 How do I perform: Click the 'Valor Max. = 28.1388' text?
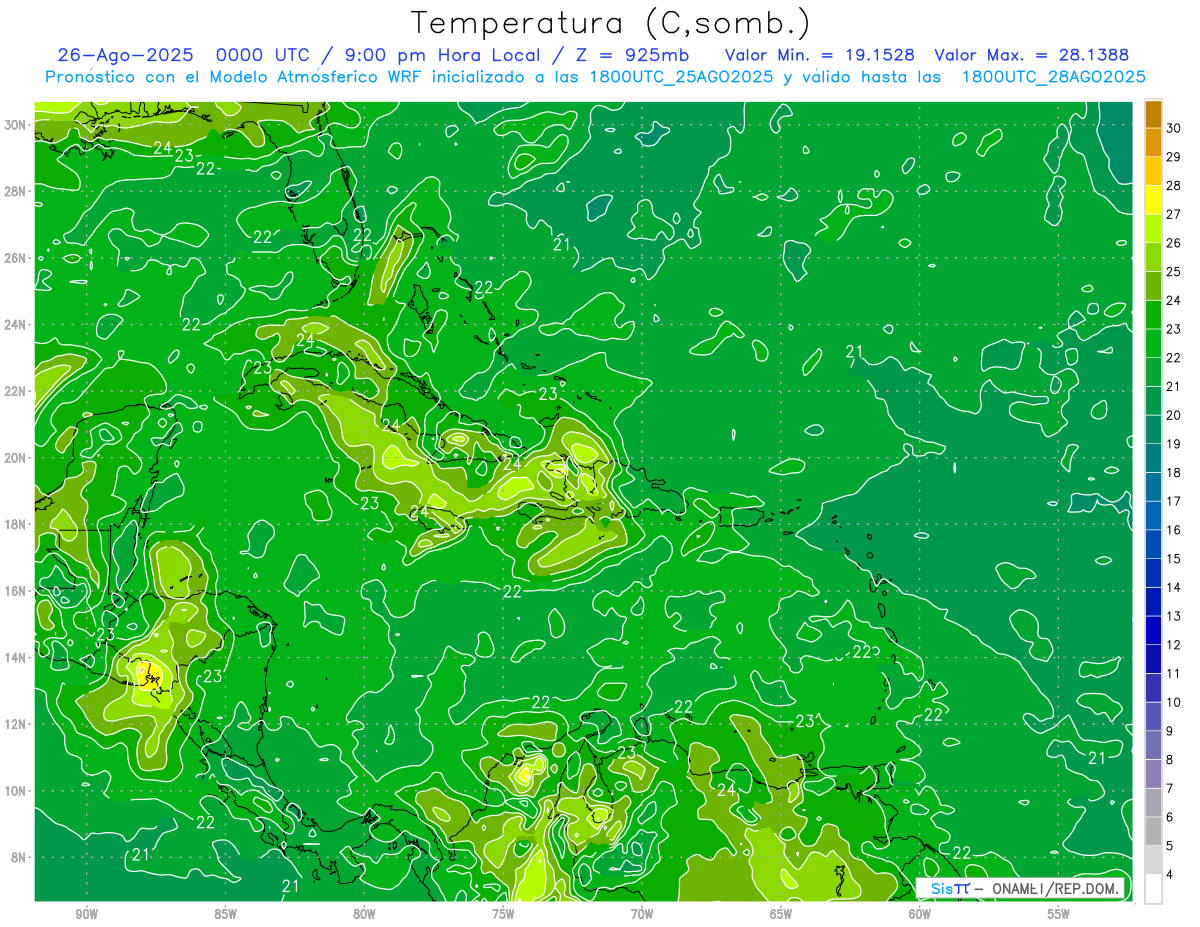1031,55
